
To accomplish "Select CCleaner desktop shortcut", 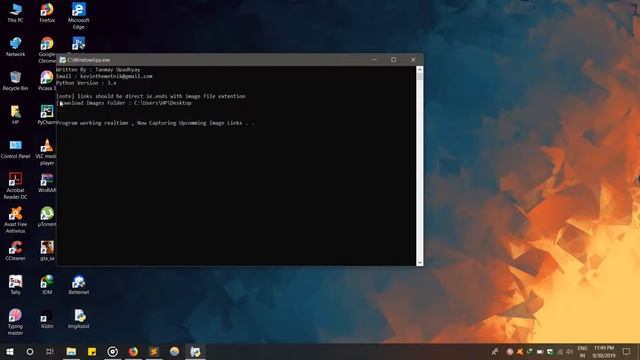I will (16, 251).
